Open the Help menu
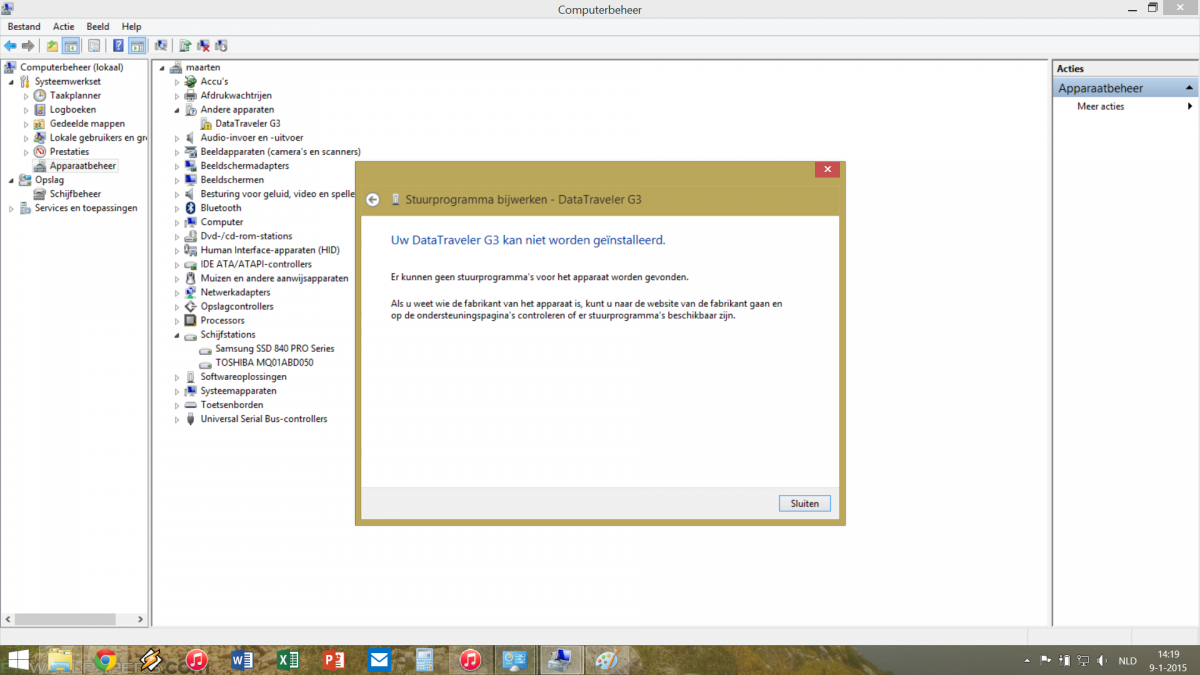 pos(132,26)
